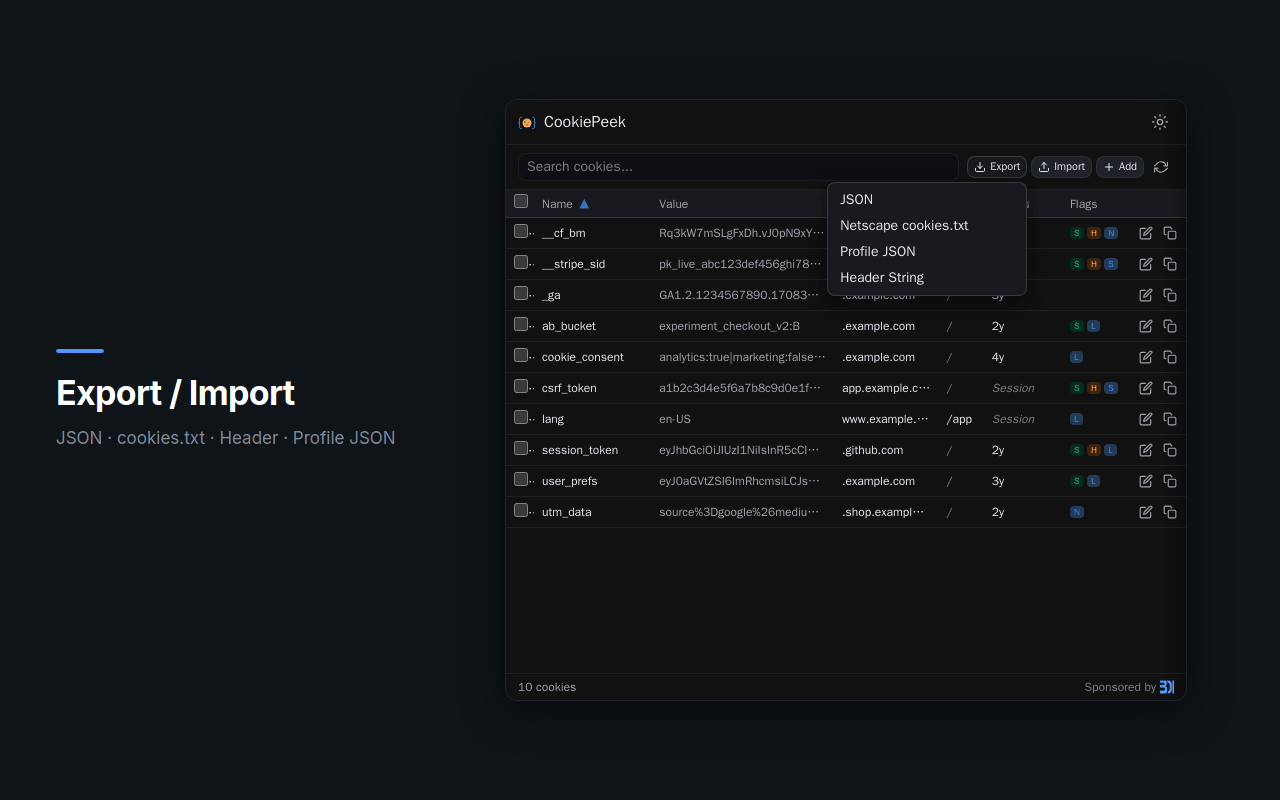Viewport: 1280px width, 800px height.
Task: Refresh the cookie list
Action: coord(1161,167)
